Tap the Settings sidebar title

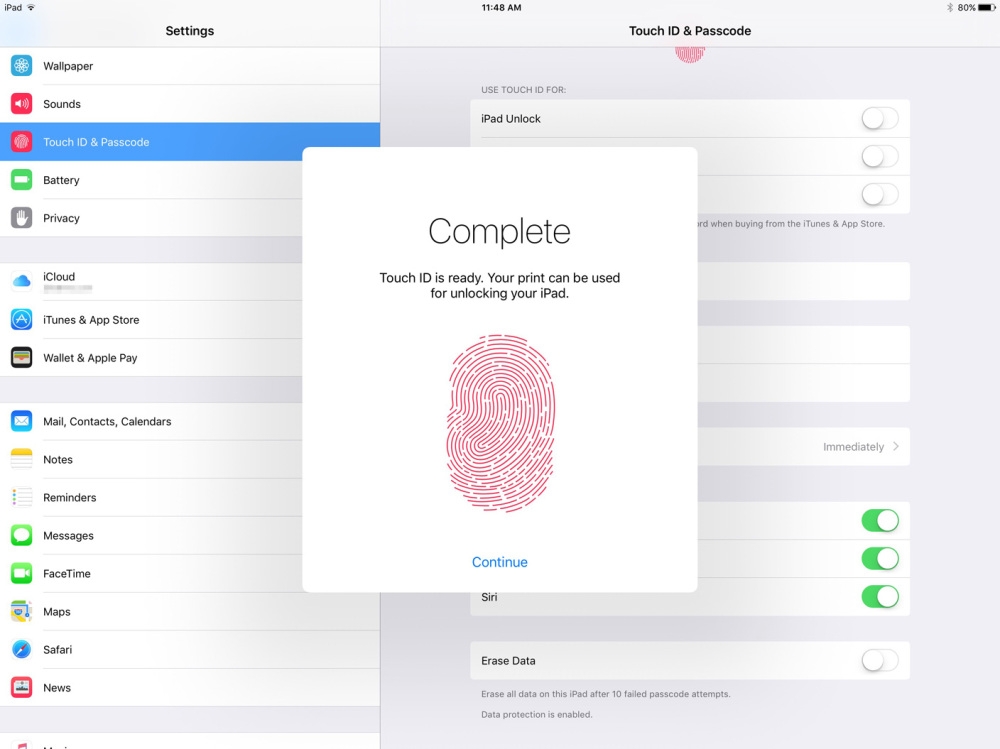[x=189, y=31]
